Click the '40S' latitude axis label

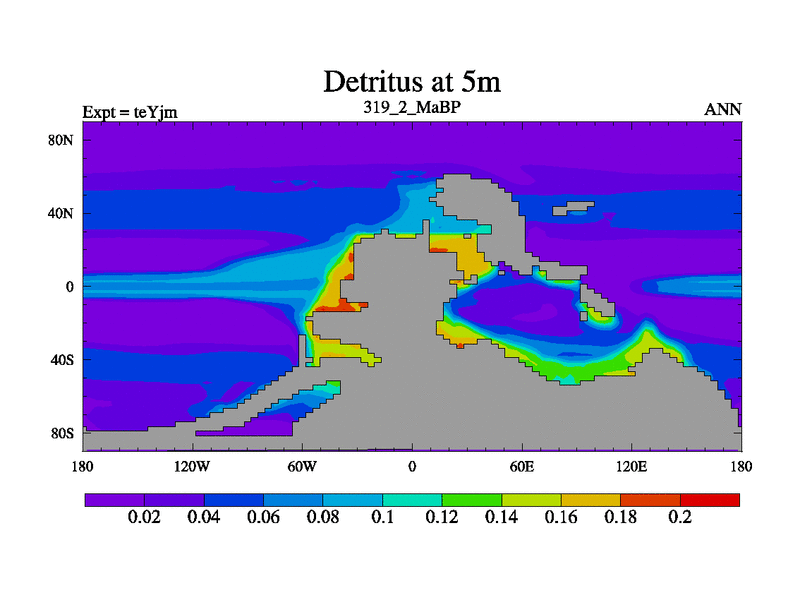pyautogui.click(x=61, y=359)
